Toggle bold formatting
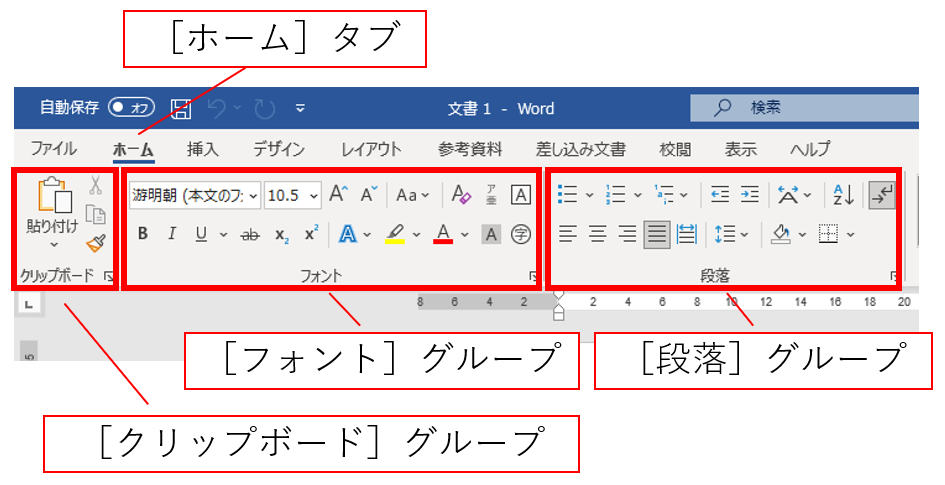This screenshot has height=485, width=945. [143, 234]
